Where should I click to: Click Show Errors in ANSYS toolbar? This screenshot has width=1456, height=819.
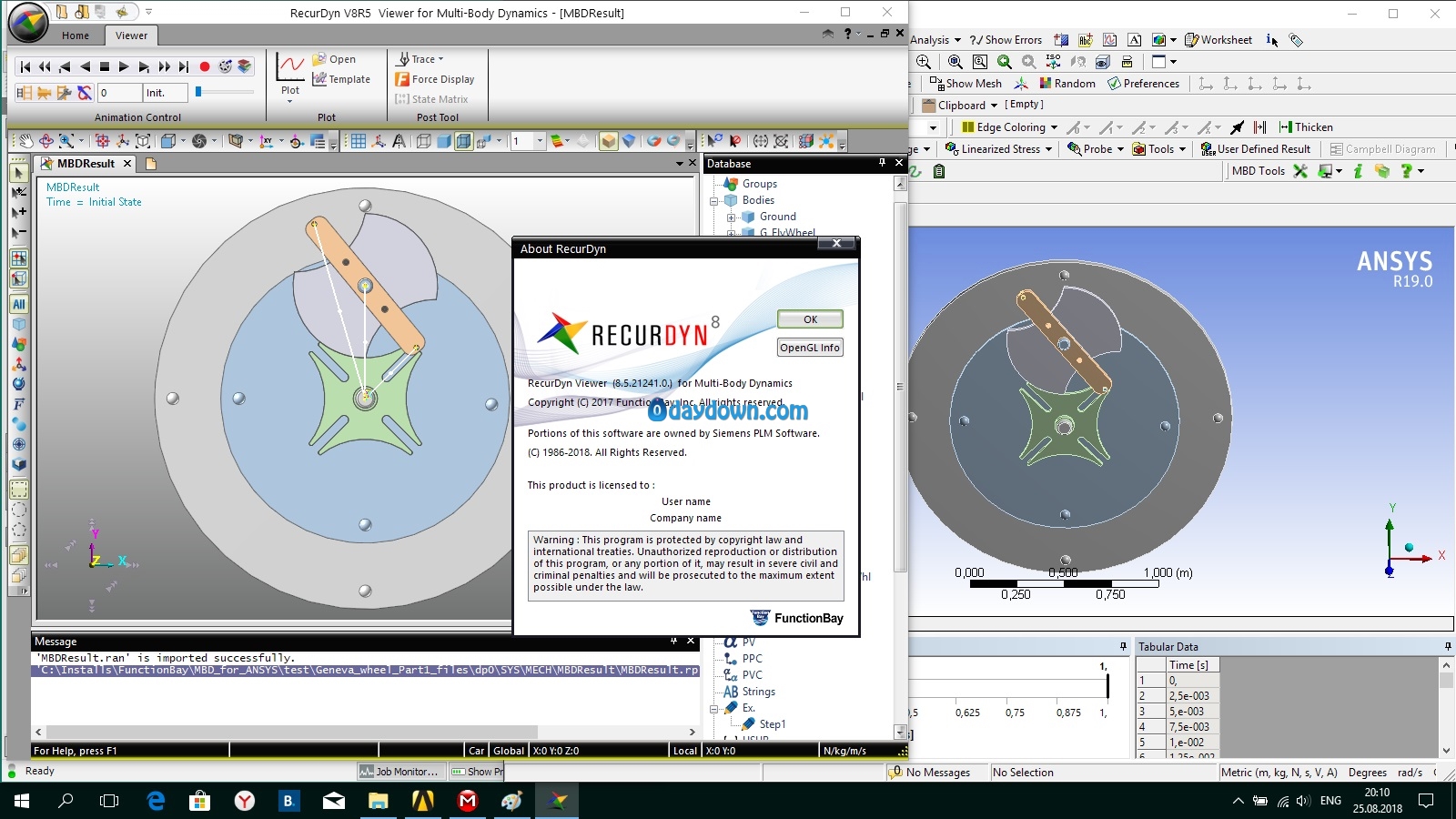[1006, 40]
